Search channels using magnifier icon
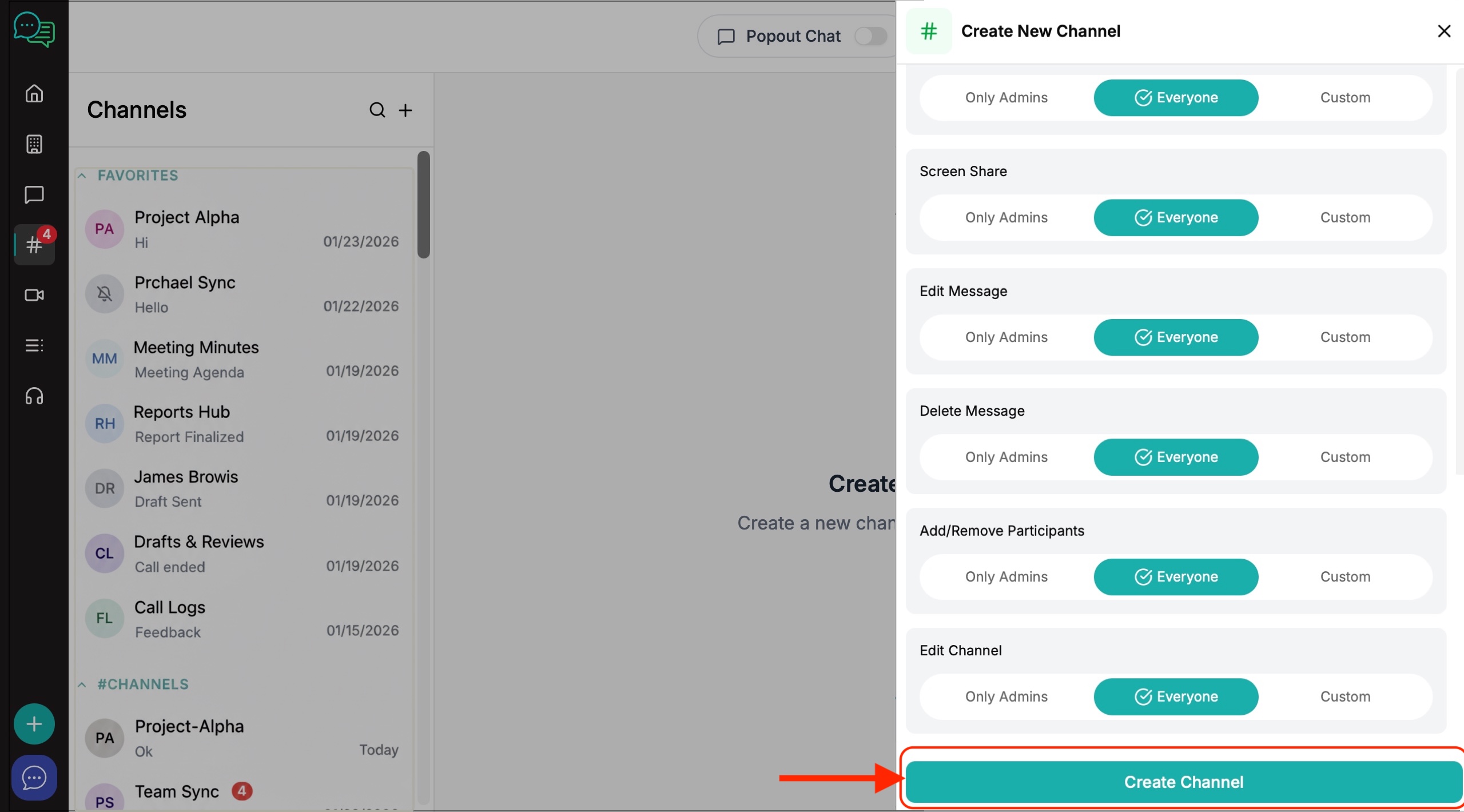1464x812 pixels. tap(377, 110)
